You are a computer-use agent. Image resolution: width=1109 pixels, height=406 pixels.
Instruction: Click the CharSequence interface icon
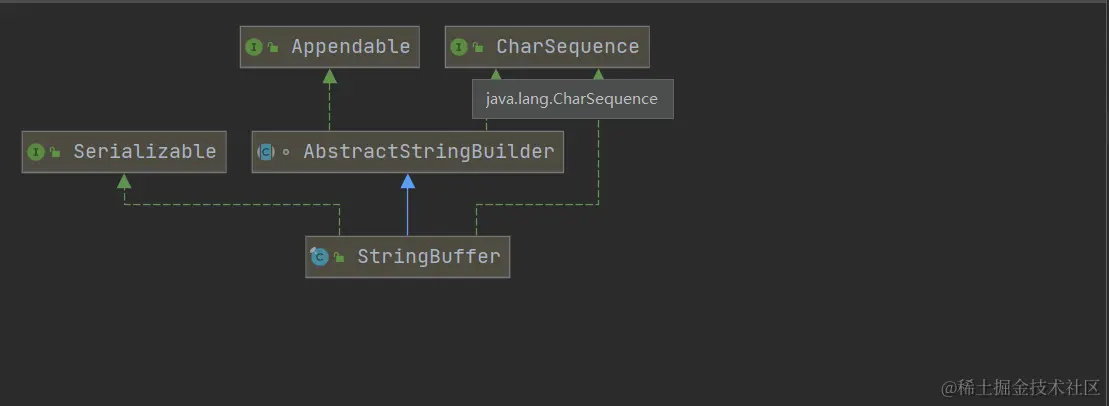coord(459,47)
